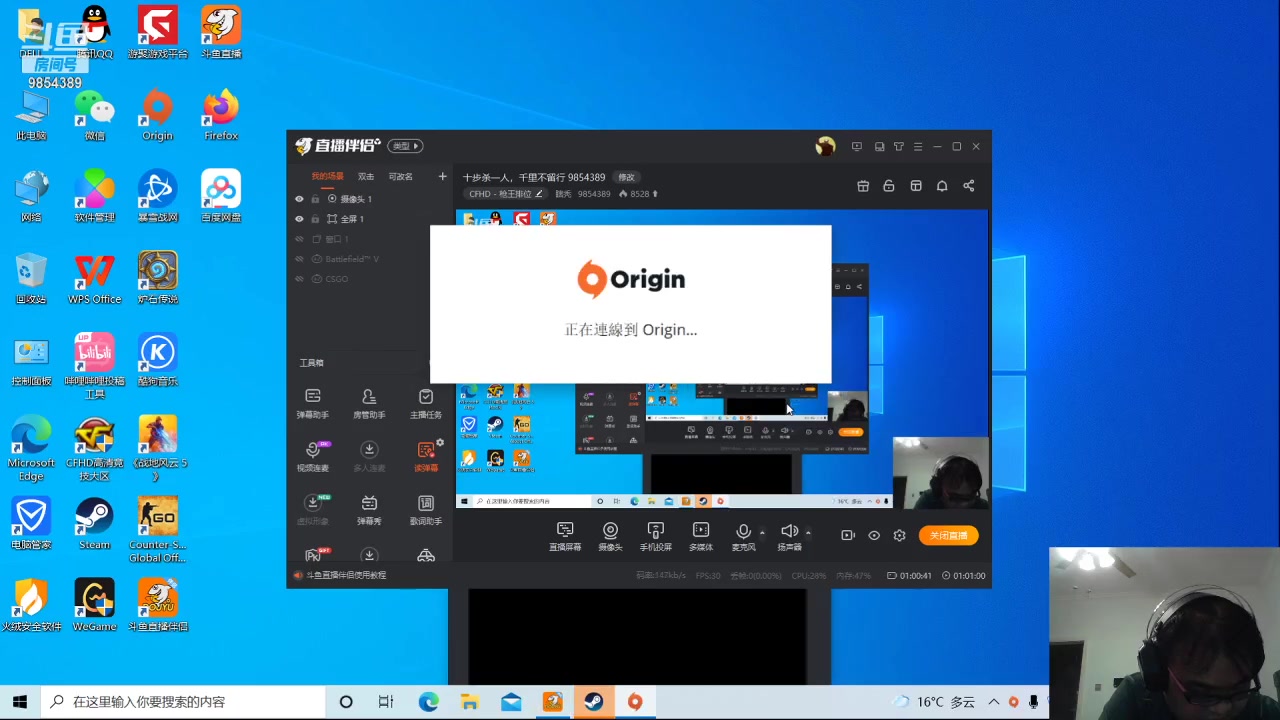Screen dimensions: 1280x720
Task: Click the webcam overlay in preview
Action: click(x=941, y=472)
